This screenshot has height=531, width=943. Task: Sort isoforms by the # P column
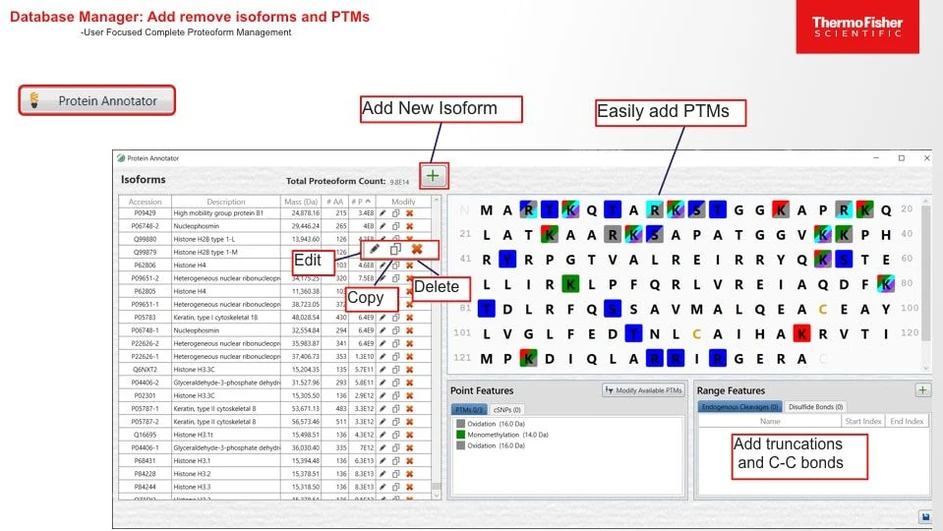click(361, 201)
